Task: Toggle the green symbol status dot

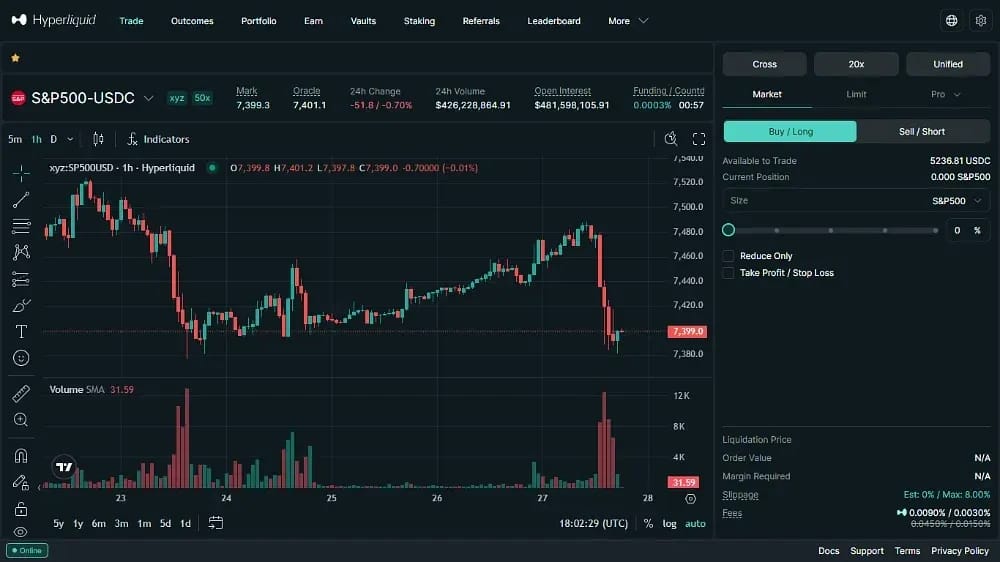Action: click(x=212, y=168)
